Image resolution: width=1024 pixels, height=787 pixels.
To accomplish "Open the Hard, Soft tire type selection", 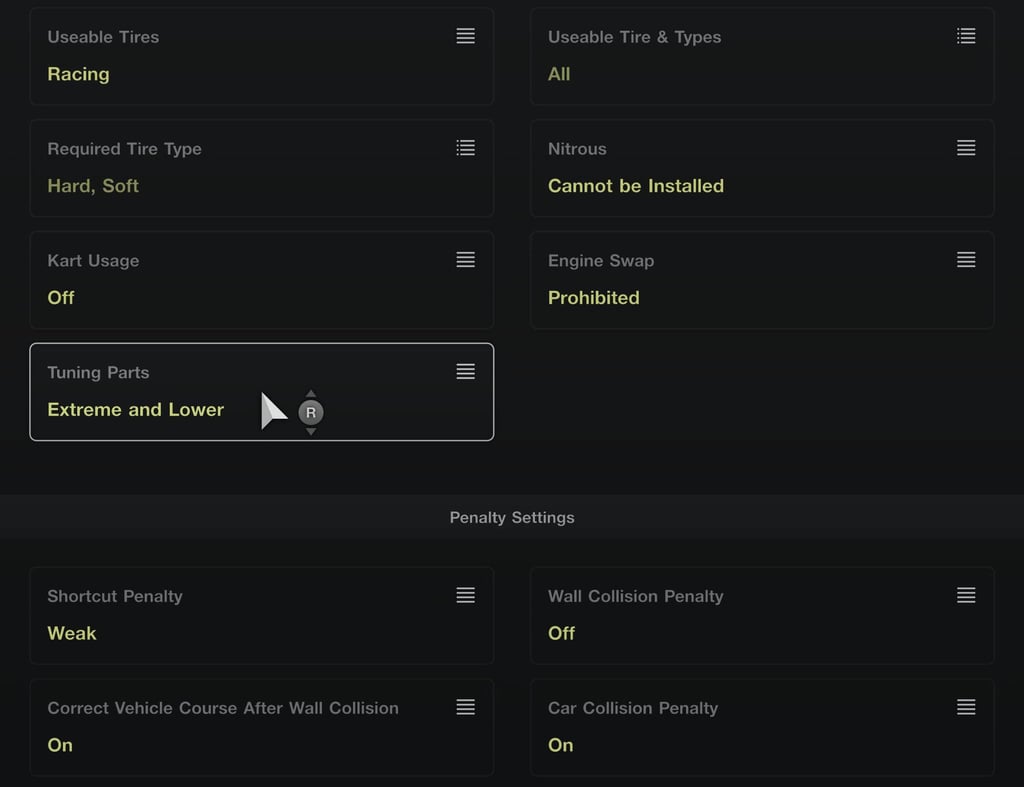I will [x=93, y=186].
